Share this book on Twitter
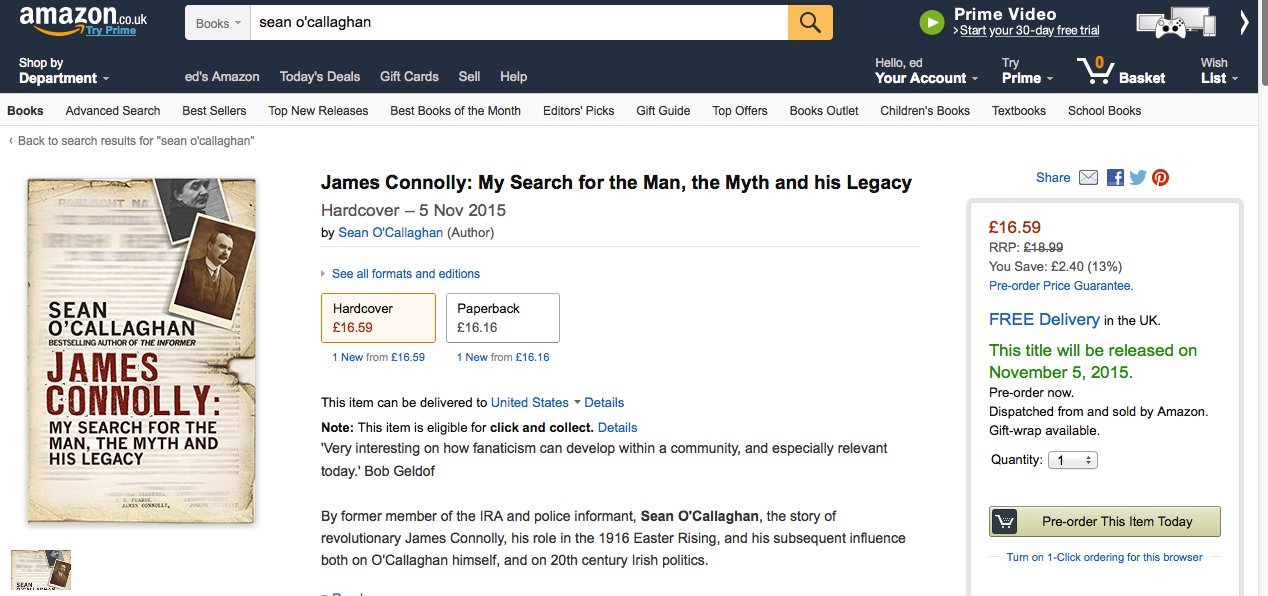Screen dimensions: 1268x596 (x=1138, y=178)
